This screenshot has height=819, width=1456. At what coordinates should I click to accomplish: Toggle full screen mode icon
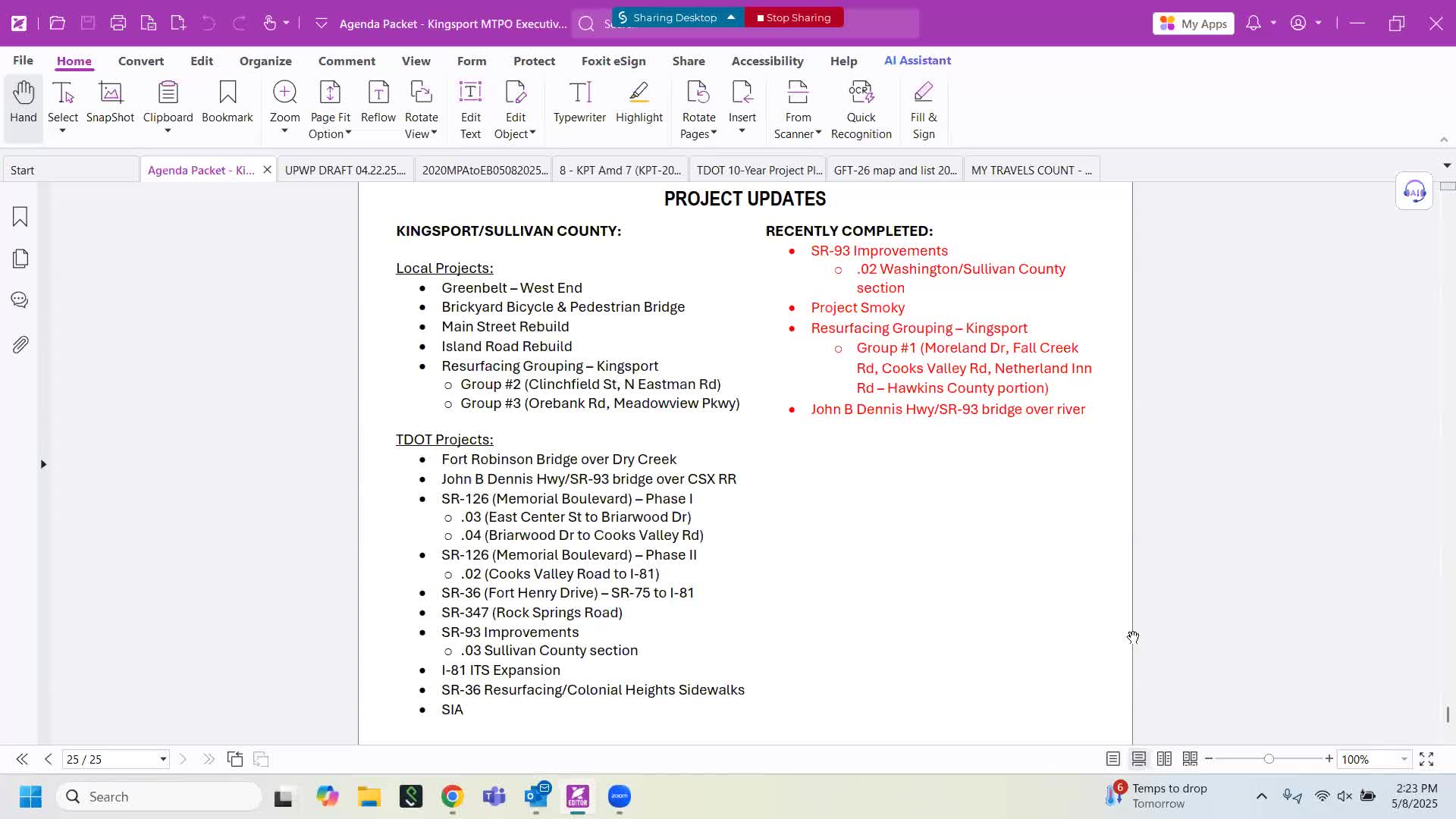coord(1426,759)
